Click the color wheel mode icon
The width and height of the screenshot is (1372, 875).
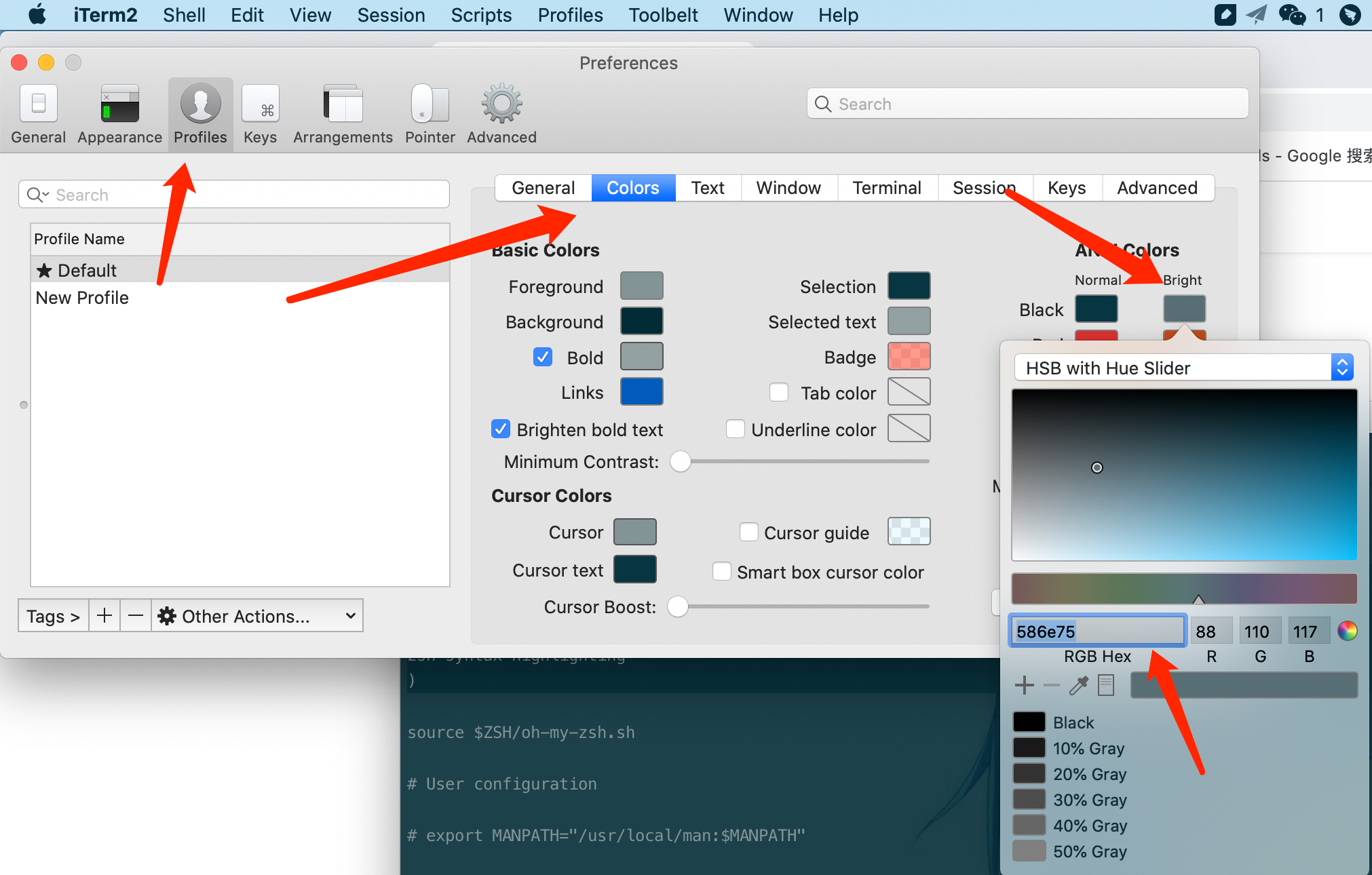[1347, 631]
